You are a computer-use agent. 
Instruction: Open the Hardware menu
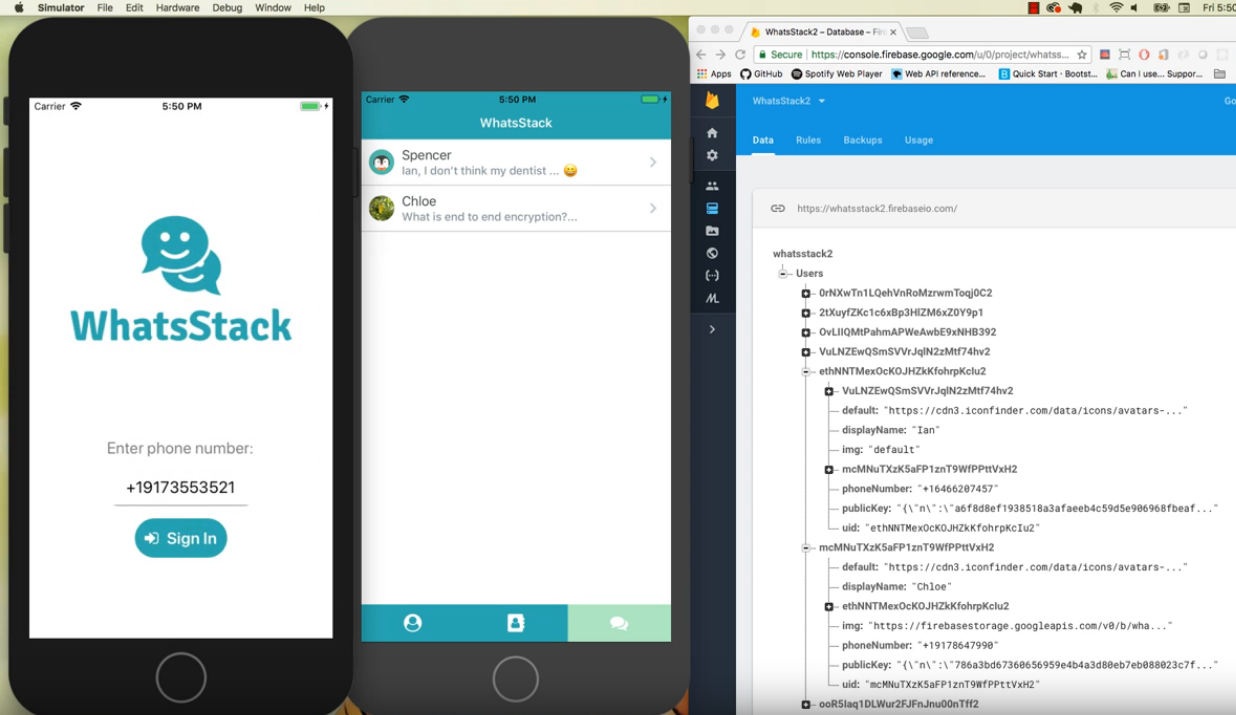coord(178,8)
